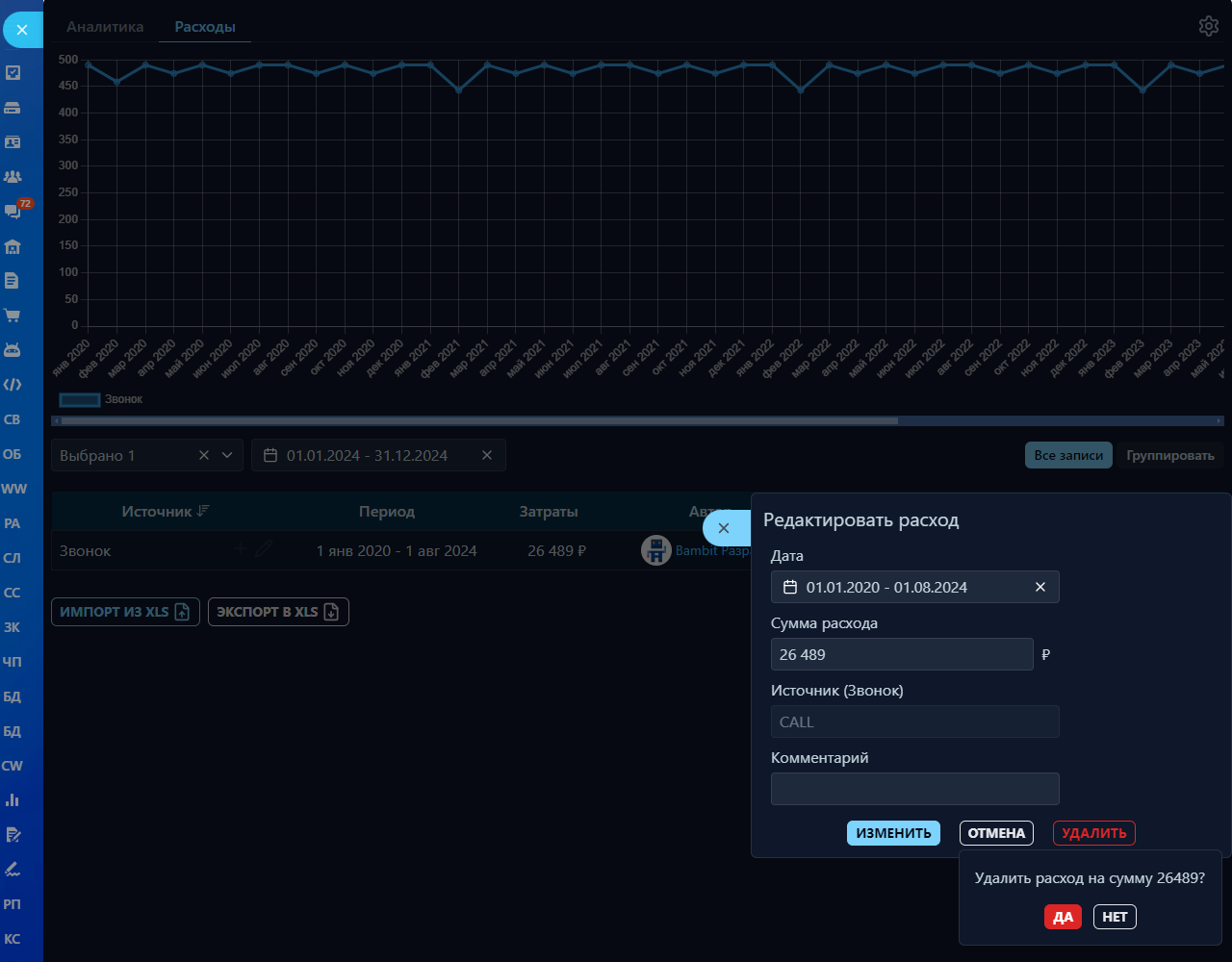Open the people group sidebar icon
This screenshot has width=1232, height=962.
click(x=13, y=177)
